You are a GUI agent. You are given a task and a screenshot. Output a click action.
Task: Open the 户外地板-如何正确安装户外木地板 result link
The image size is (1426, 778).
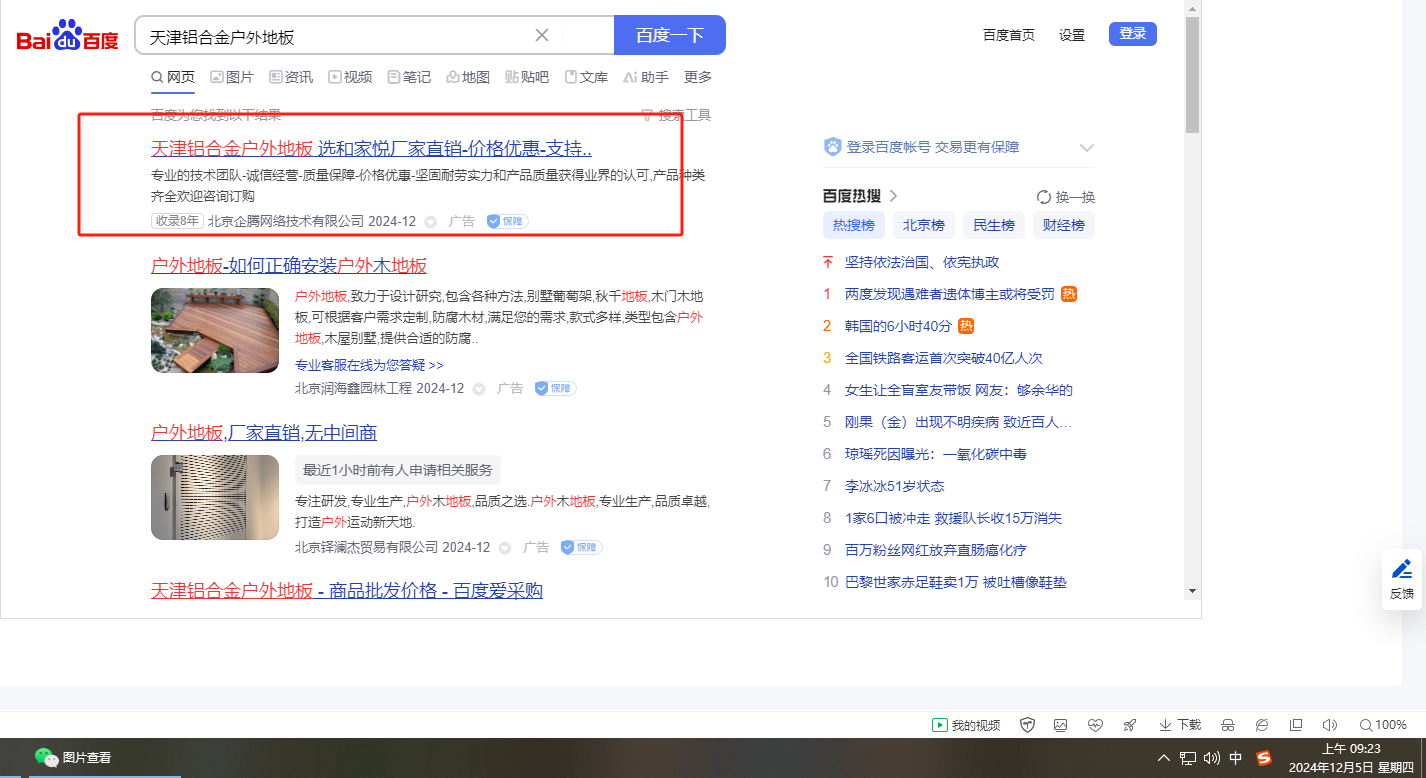tap(289, 265)
